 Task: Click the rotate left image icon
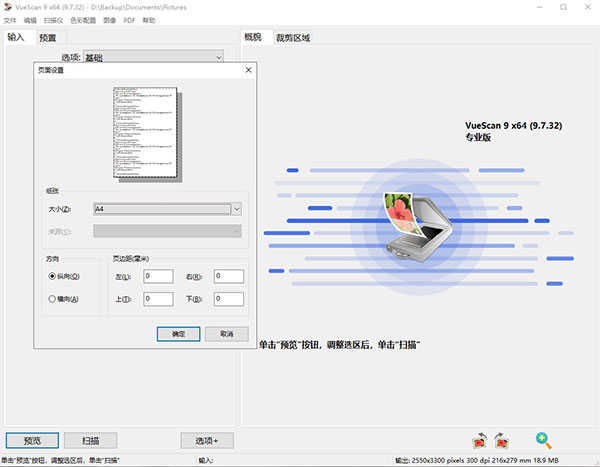[479, 441]
